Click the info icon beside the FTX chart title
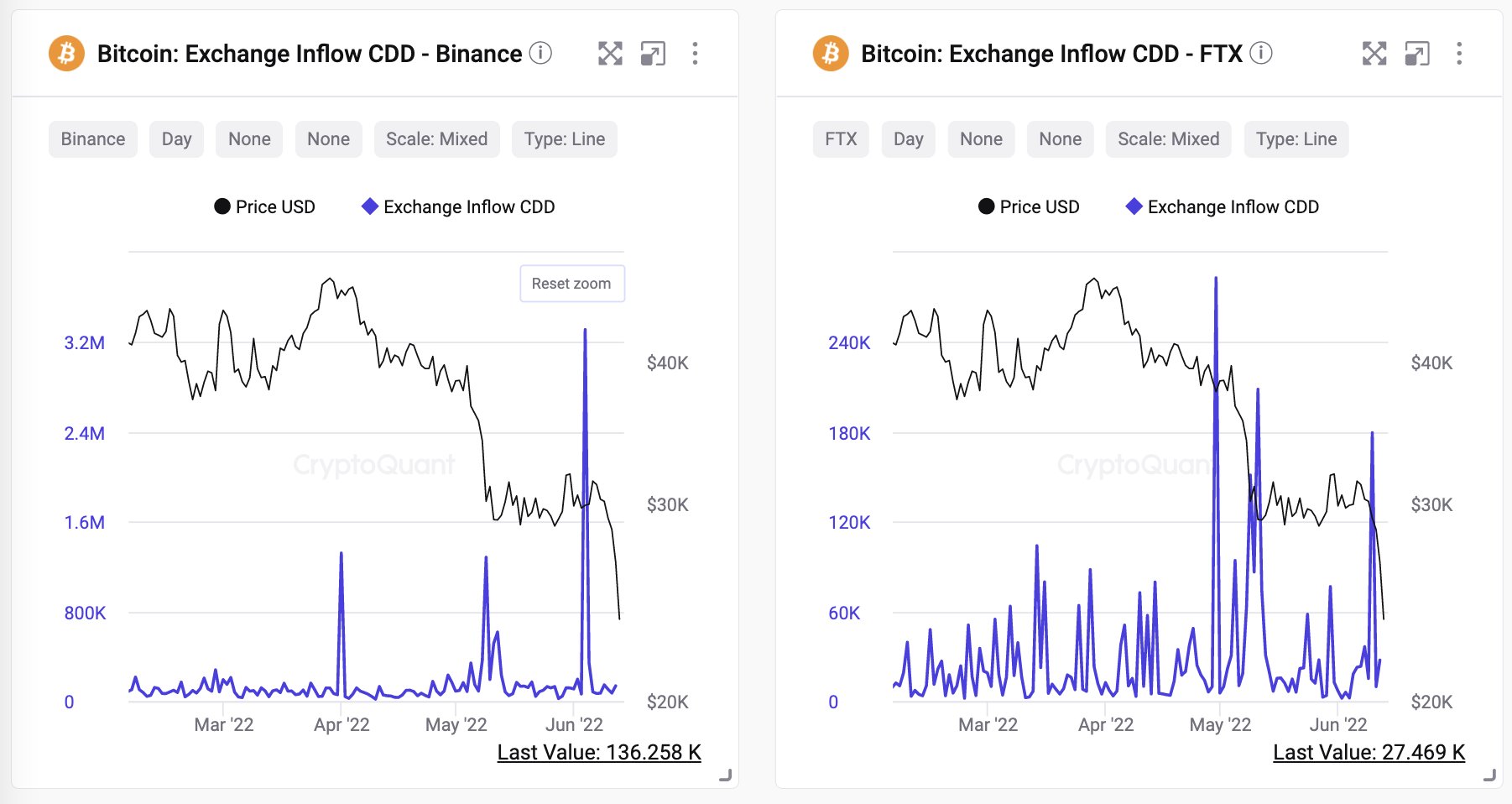 tap(1261, 54)
